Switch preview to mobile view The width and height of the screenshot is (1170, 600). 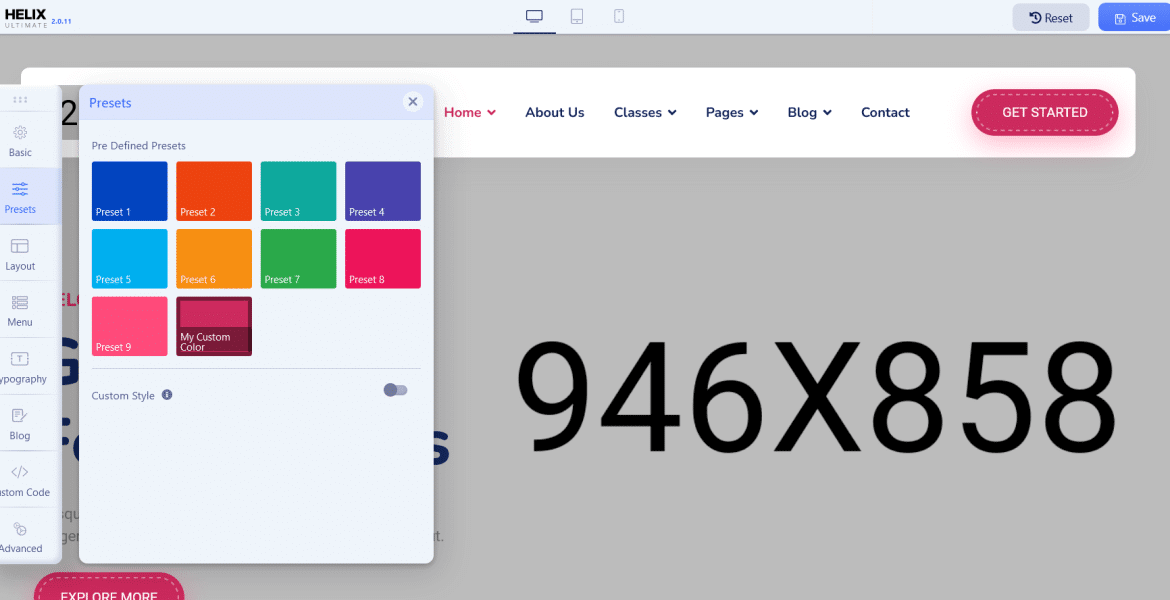tap(619, 16)
